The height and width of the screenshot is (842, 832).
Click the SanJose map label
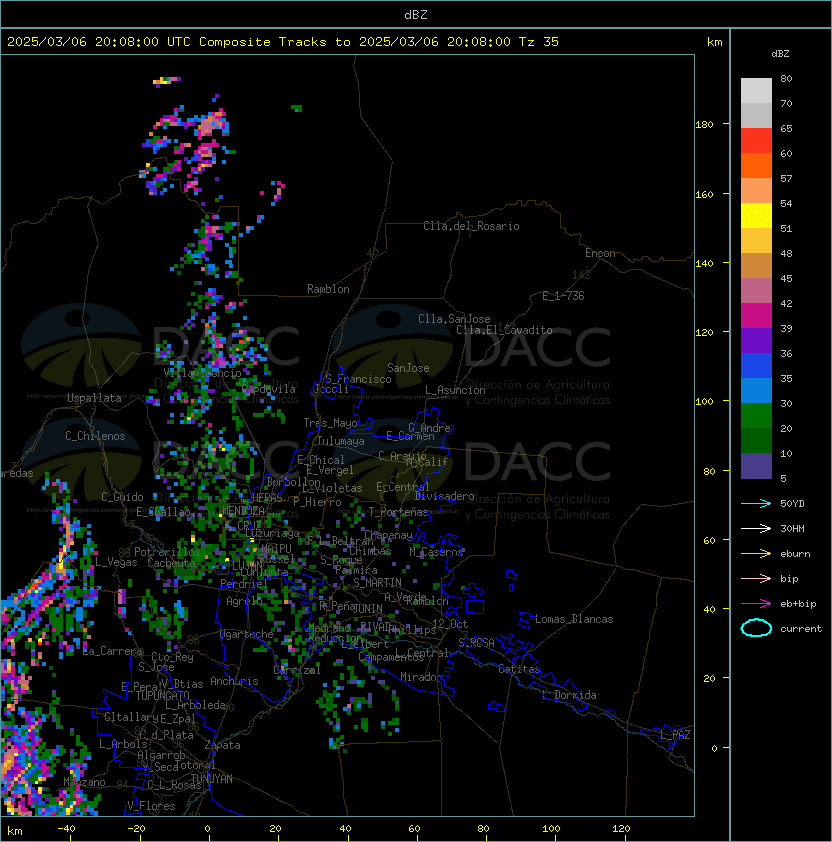(x=408, y=368)
